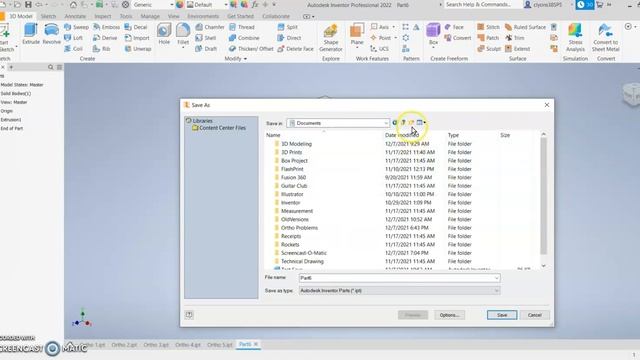Click the Fillet tool
Screen dimensions: 640x360
click(x=183, y=33)
